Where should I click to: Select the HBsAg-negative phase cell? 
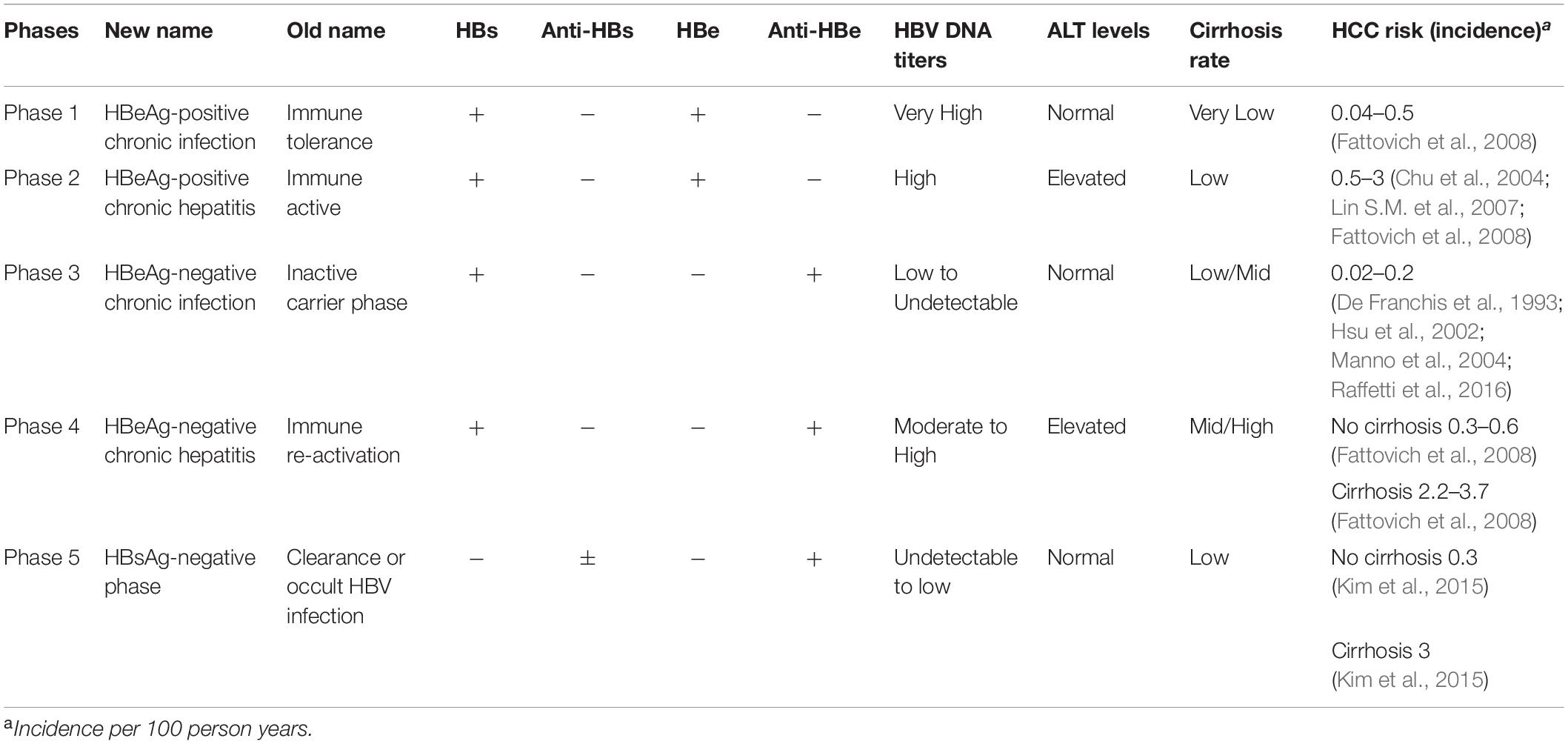[180, 572]
